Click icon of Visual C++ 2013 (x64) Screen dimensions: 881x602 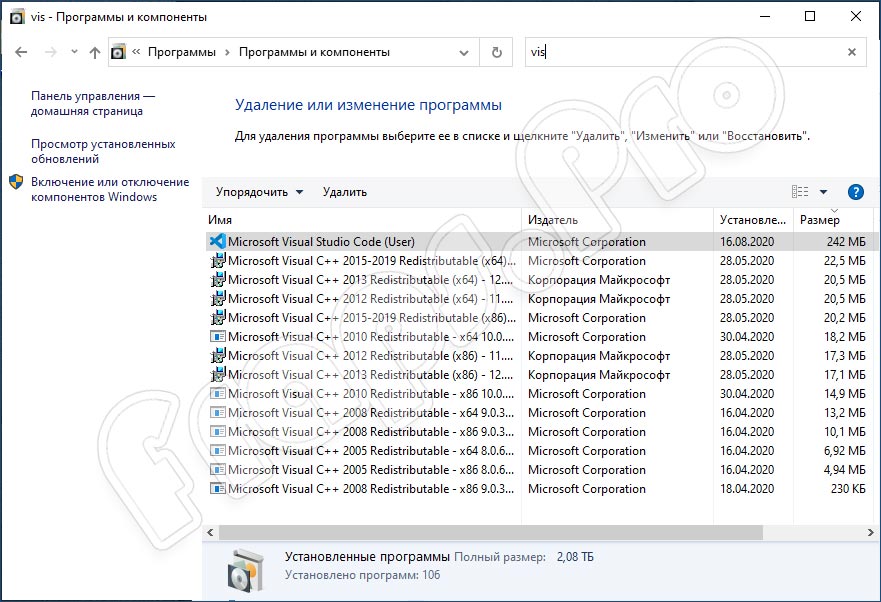217,280
